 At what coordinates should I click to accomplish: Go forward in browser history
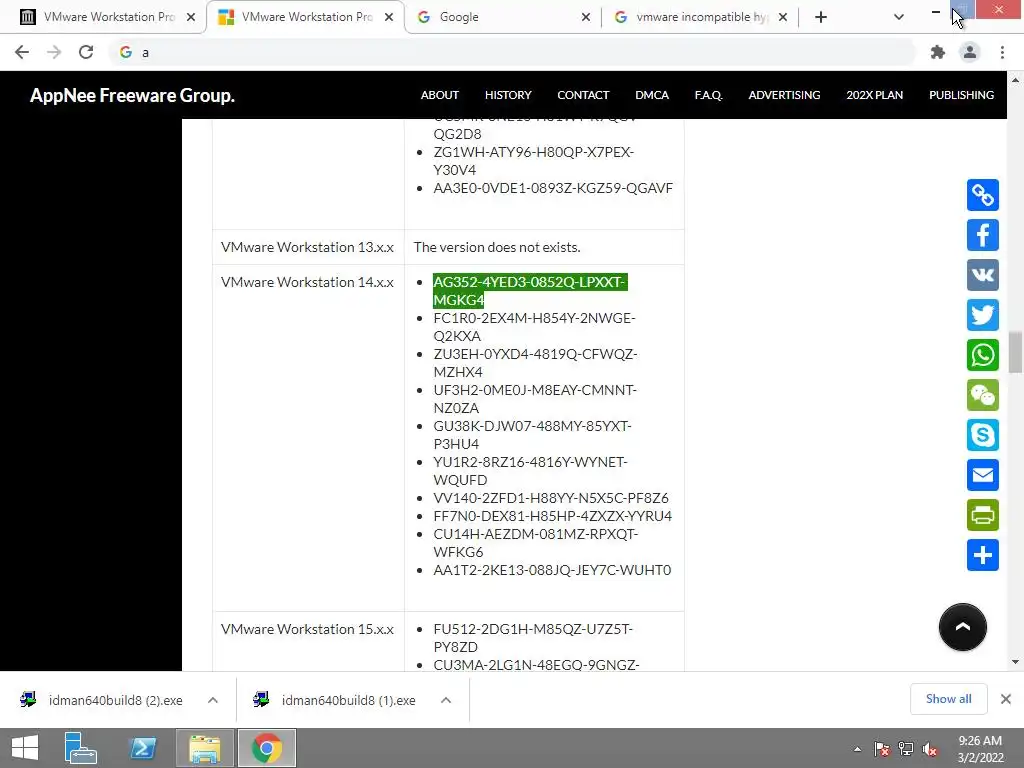point(54,52)
